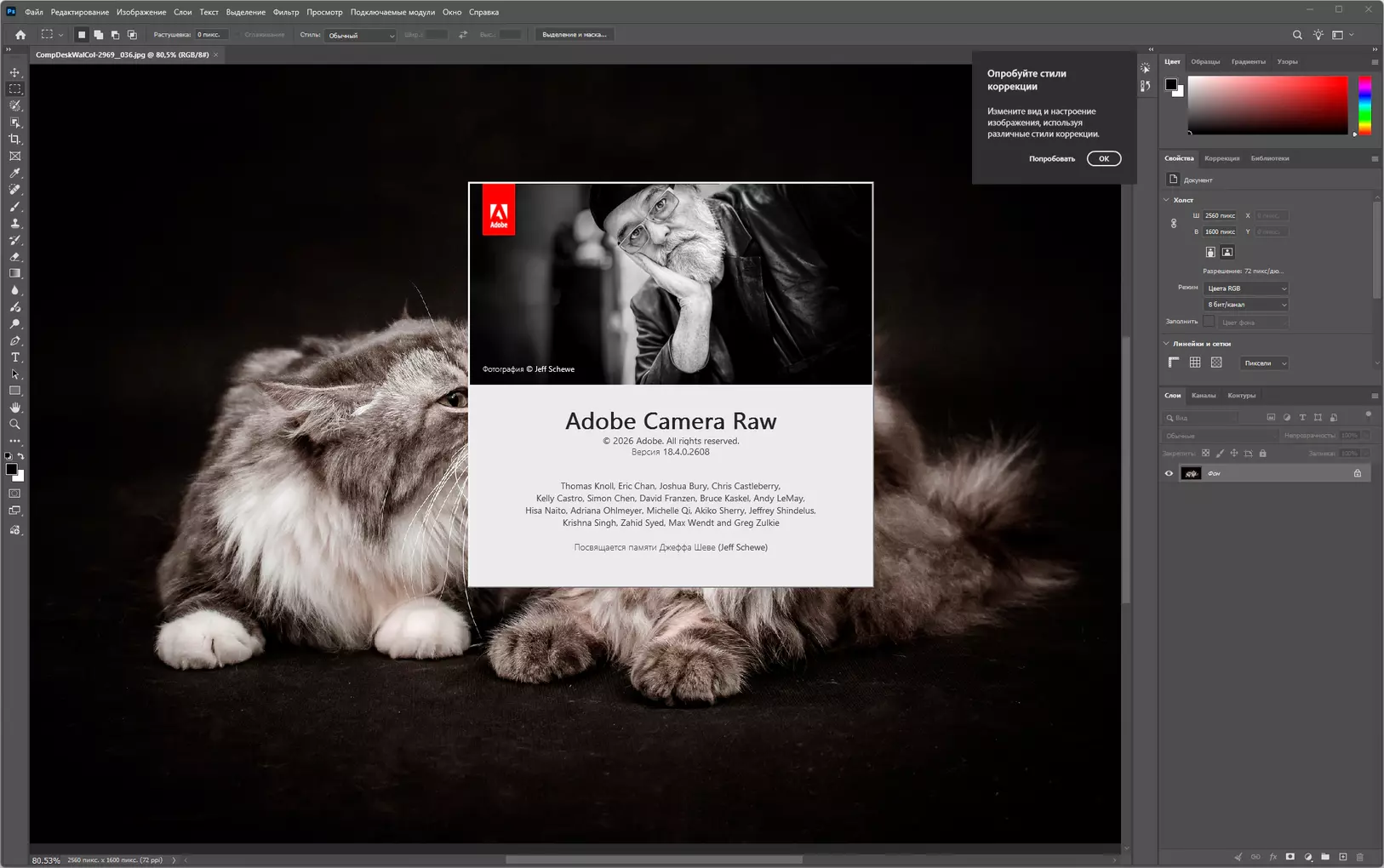This screenshot has width=1384, height=868.
Task: Click the OK button in the tip popup
Action: [1104, 159]
